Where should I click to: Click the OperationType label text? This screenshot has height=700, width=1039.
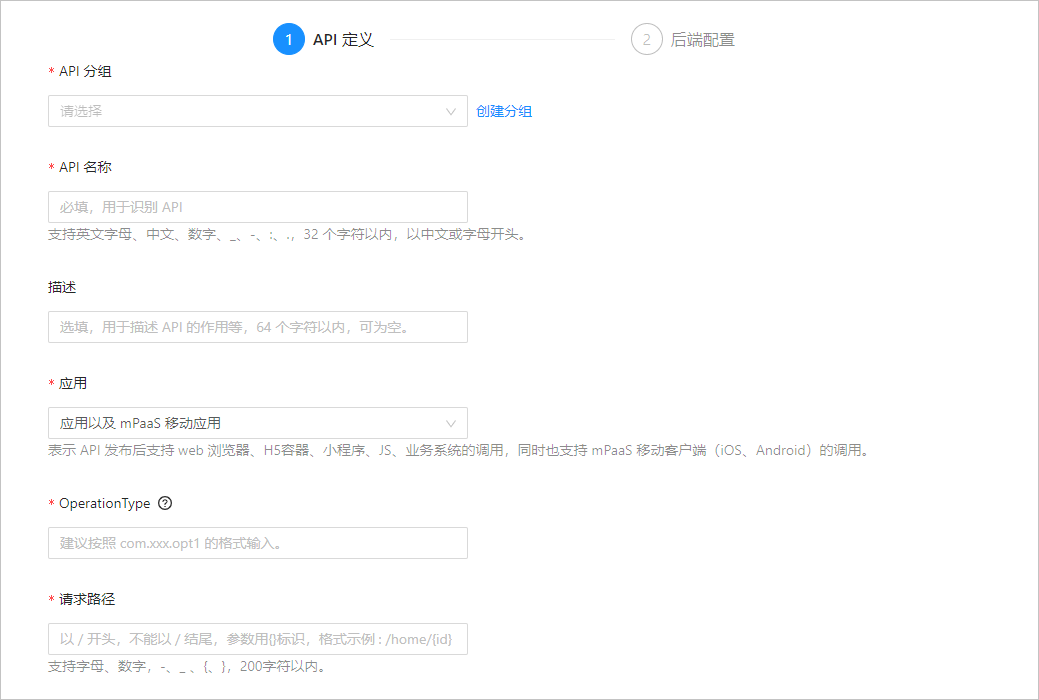tap(105, 503)
